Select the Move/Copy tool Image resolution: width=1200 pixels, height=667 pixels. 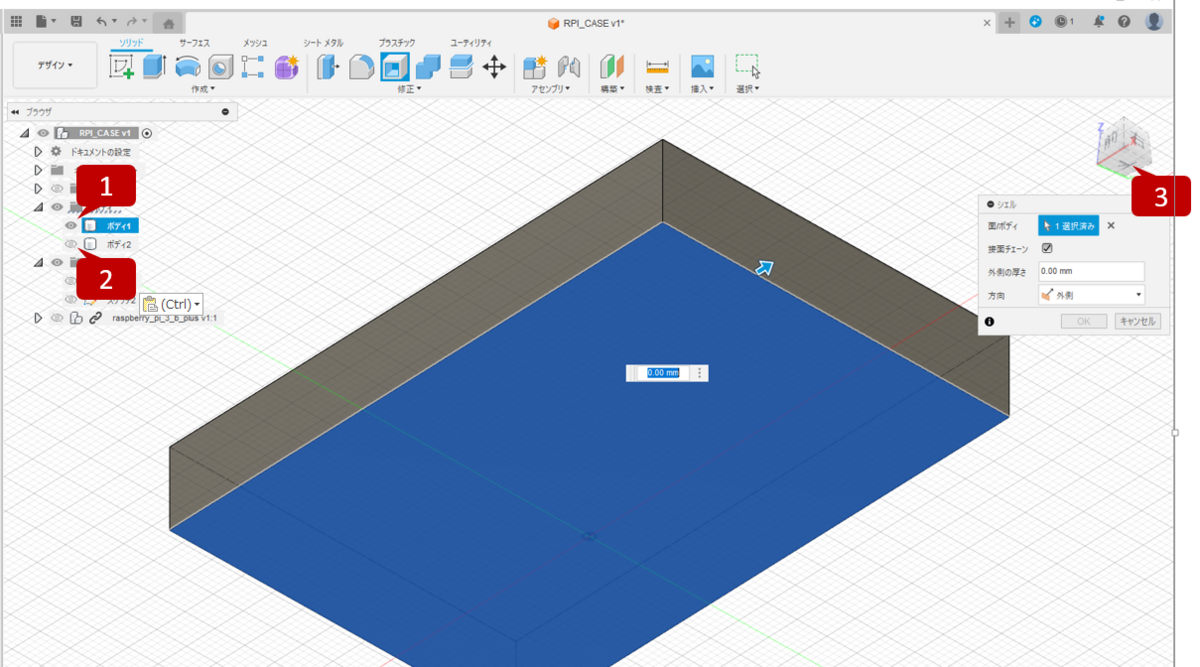tap(494, 67)
